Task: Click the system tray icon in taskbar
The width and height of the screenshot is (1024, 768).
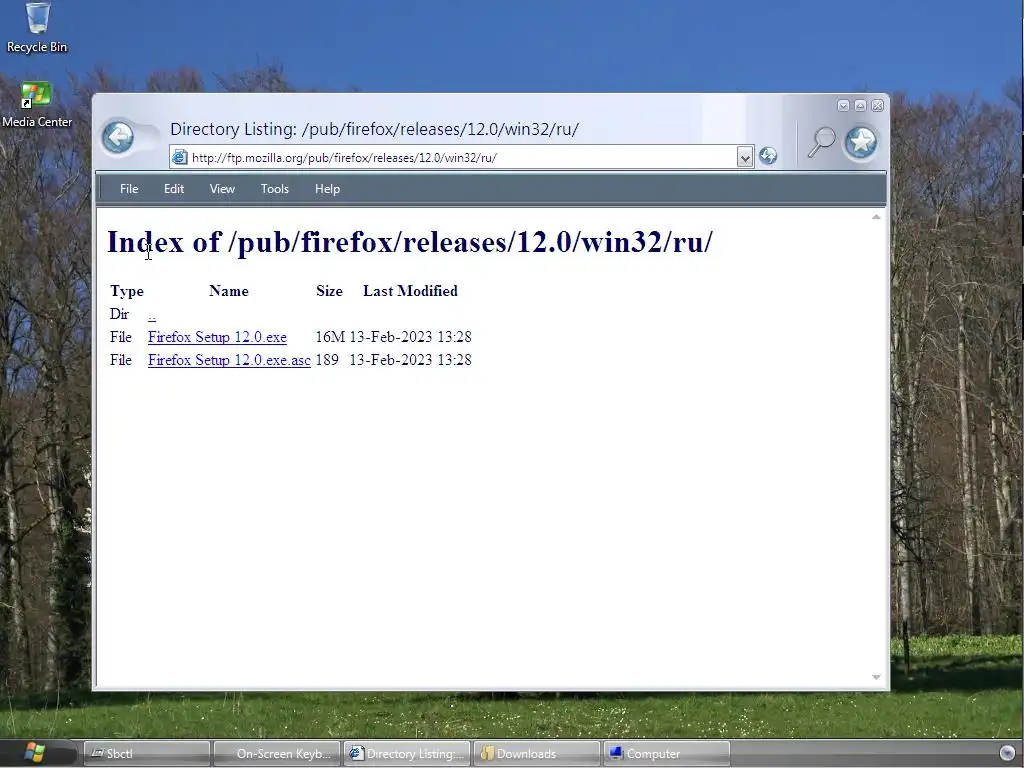Action: tap(1007, 753)
